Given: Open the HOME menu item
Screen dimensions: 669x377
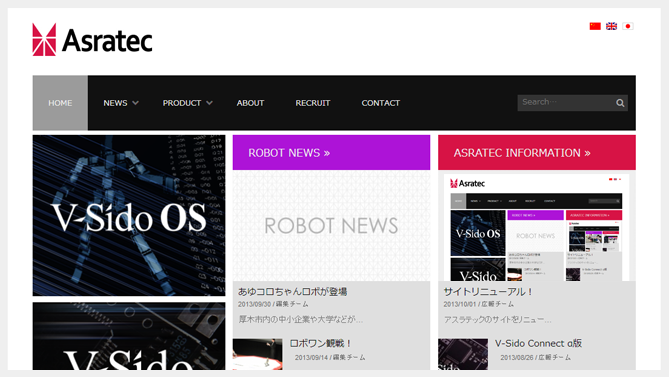Looking at the screenshot, I should click(60, 103).
